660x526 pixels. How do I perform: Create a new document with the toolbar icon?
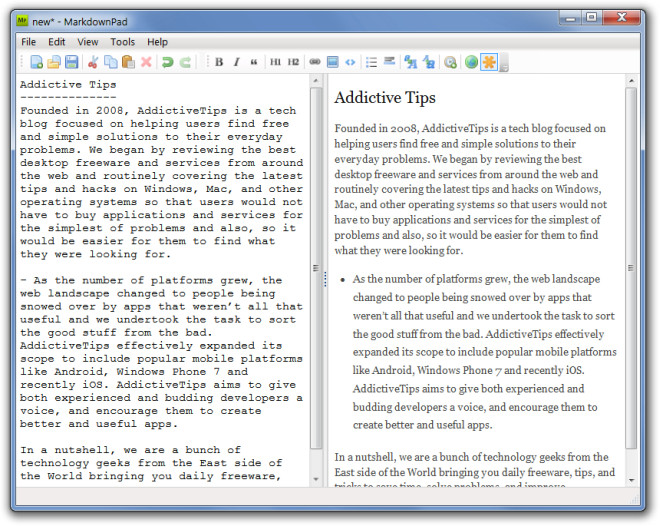(37, 62)
